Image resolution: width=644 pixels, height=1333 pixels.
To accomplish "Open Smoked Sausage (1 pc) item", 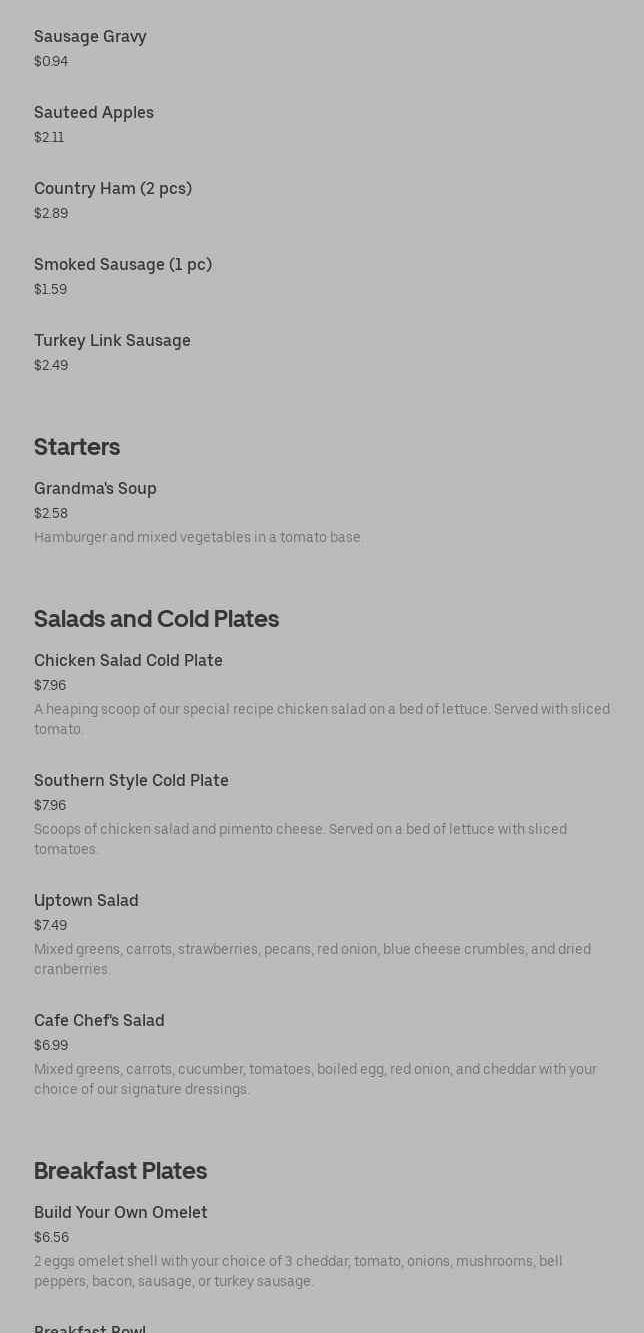I will tap(123, 265).
